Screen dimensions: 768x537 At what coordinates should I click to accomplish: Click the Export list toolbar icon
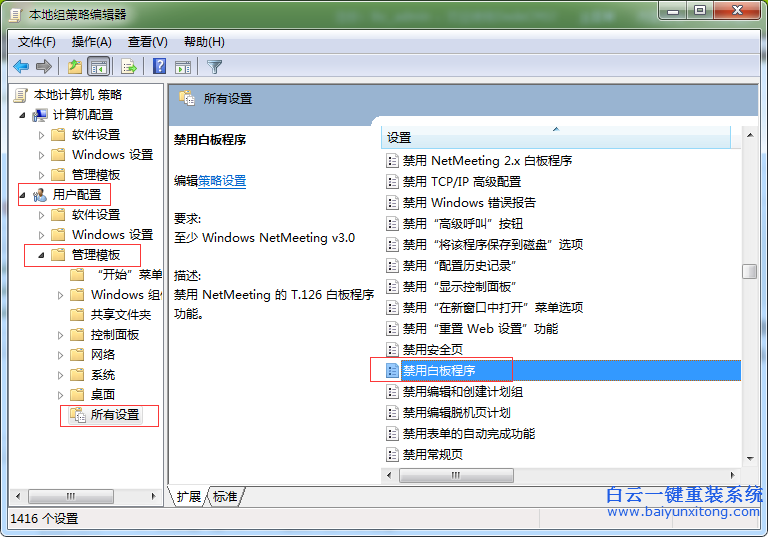[129, 66]
